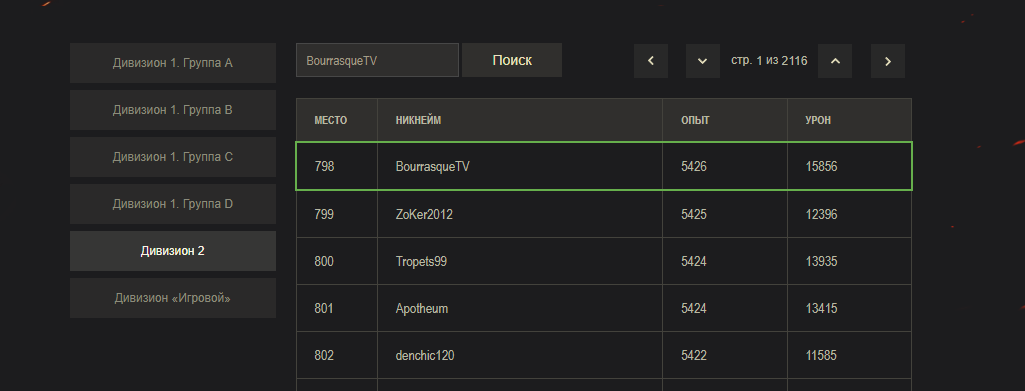The width and height of the screenshot is (1025, 391).
Task: Go to previous page with left arrow
Action: pos(650,61)
